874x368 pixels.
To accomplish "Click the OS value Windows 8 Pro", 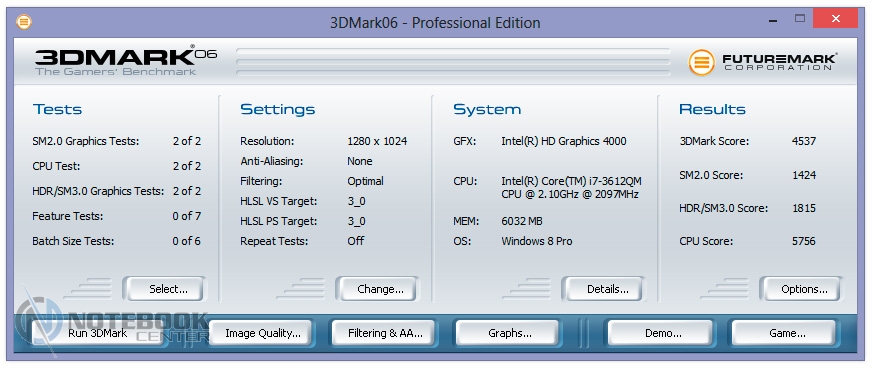I will click(537, 241).
